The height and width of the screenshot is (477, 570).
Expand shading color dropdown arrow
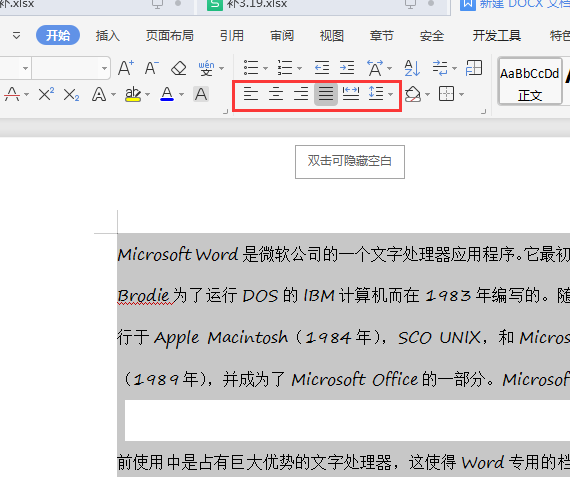click(x=428, y=95)
